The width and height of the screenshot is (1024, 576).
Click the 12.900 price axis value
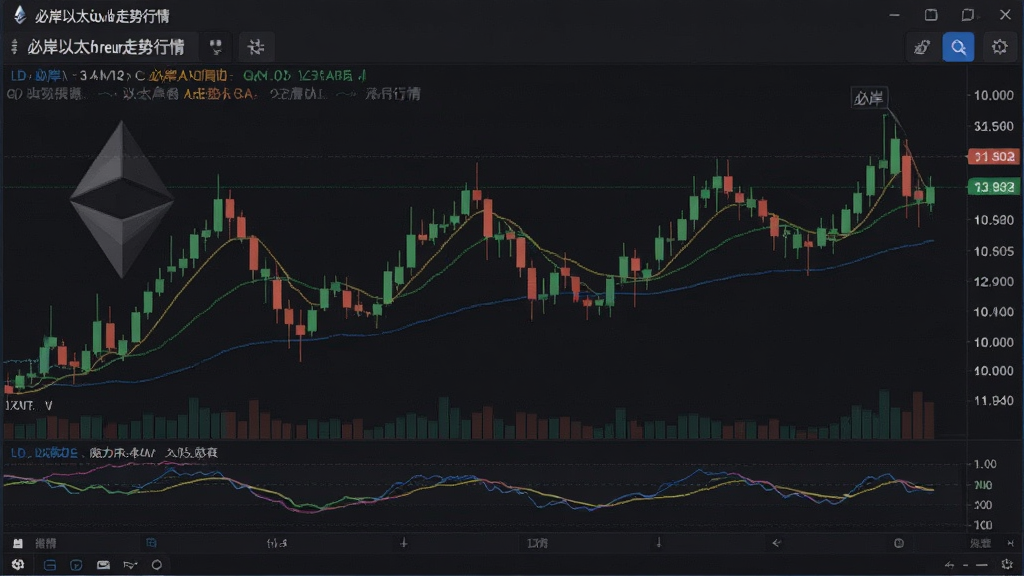pyautogui.click(x=994, y=281)
